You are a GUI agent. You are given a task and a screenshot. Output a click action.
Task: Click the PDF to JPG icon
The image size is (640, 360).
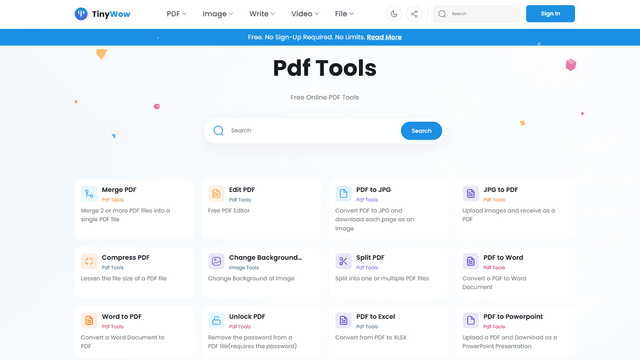tap(343, 193)
